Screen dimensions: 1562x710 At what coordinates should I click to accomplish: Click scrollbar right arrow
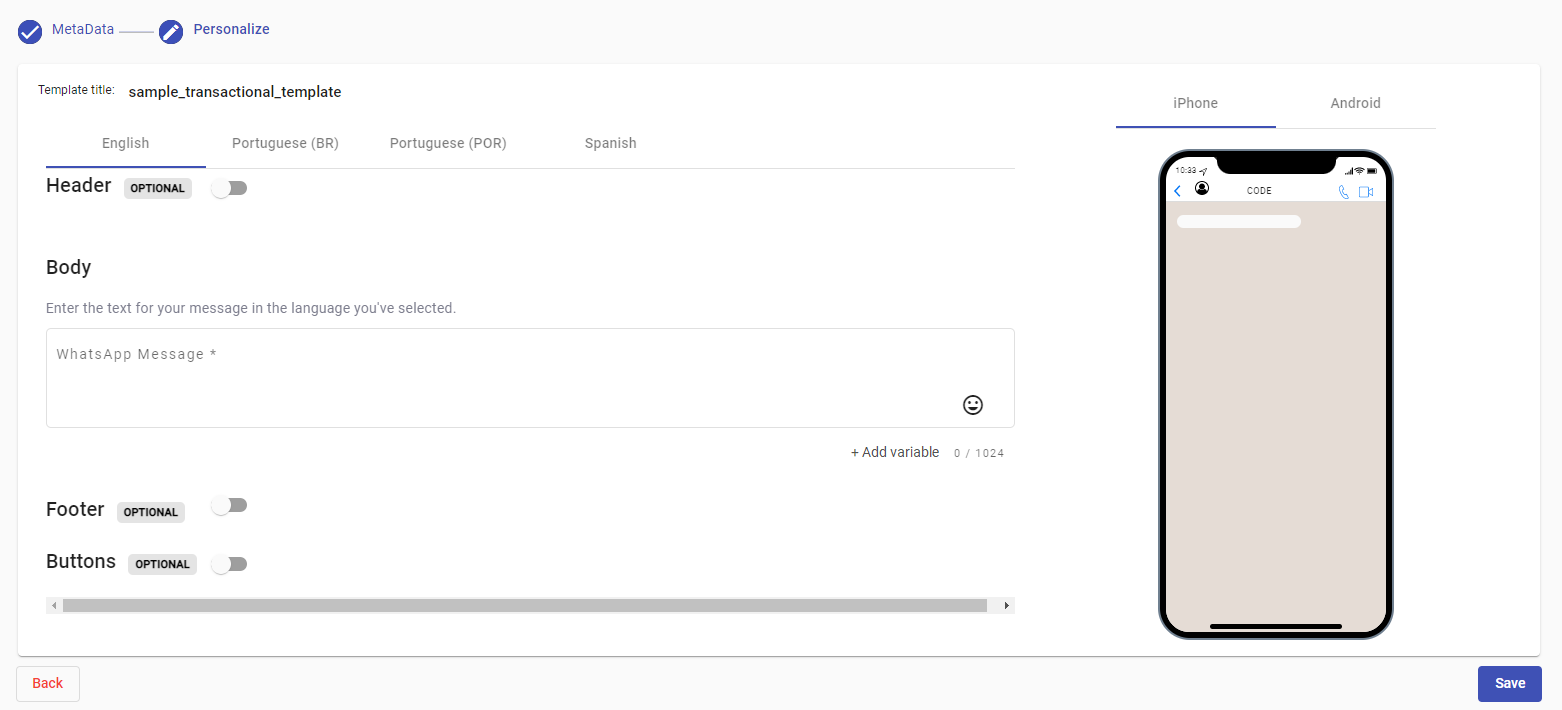(1007, 605)
